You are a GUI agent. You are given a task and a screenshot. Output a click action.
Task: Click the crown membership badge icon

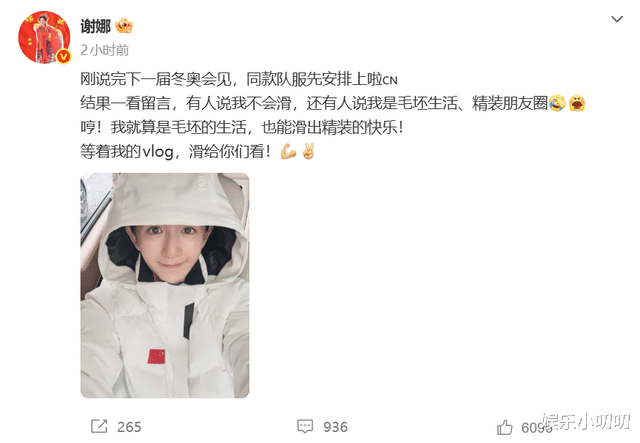124,27
